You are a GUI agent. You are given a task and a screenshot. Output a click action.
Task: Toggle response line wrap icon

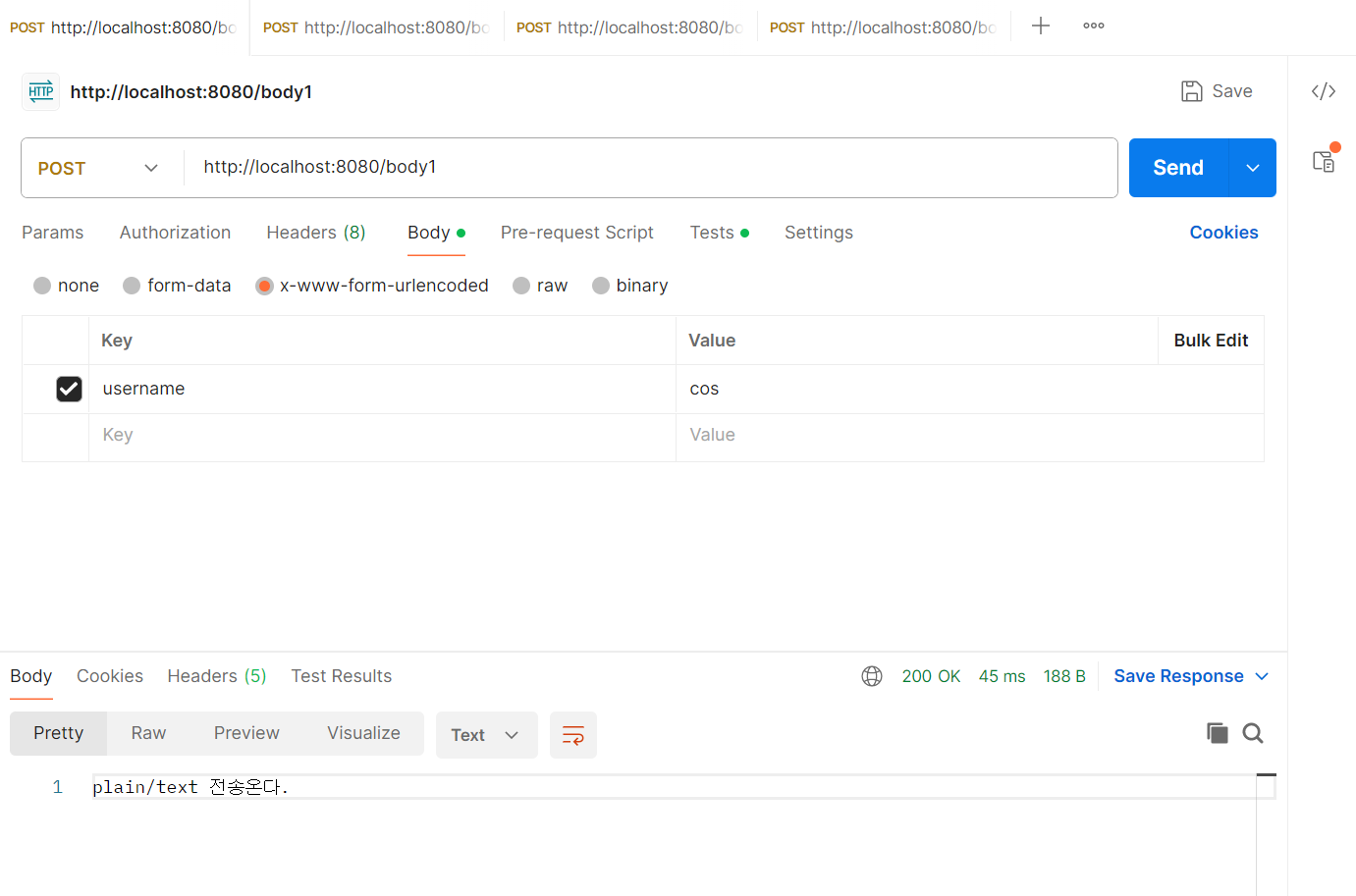coord(573,735)
